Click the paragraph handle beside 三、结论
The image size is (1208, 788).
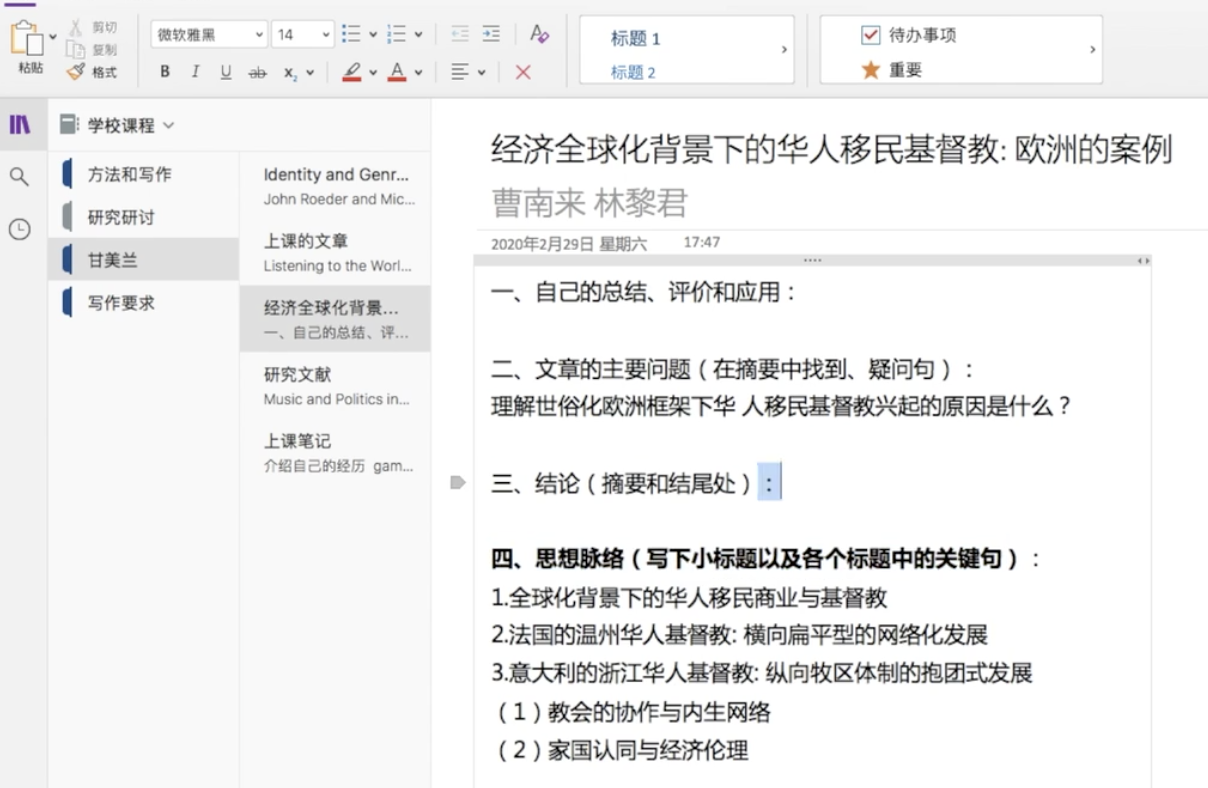[x=458, y=483]
